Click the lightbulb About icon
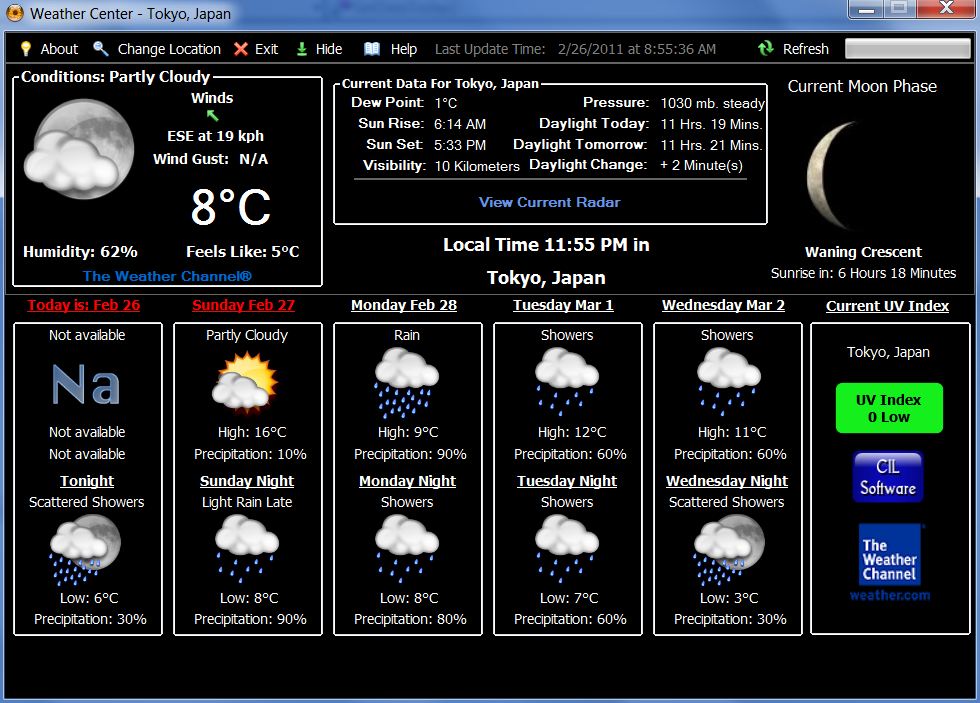Viewport: 980px width, 703px height. (x=26, y=49)
